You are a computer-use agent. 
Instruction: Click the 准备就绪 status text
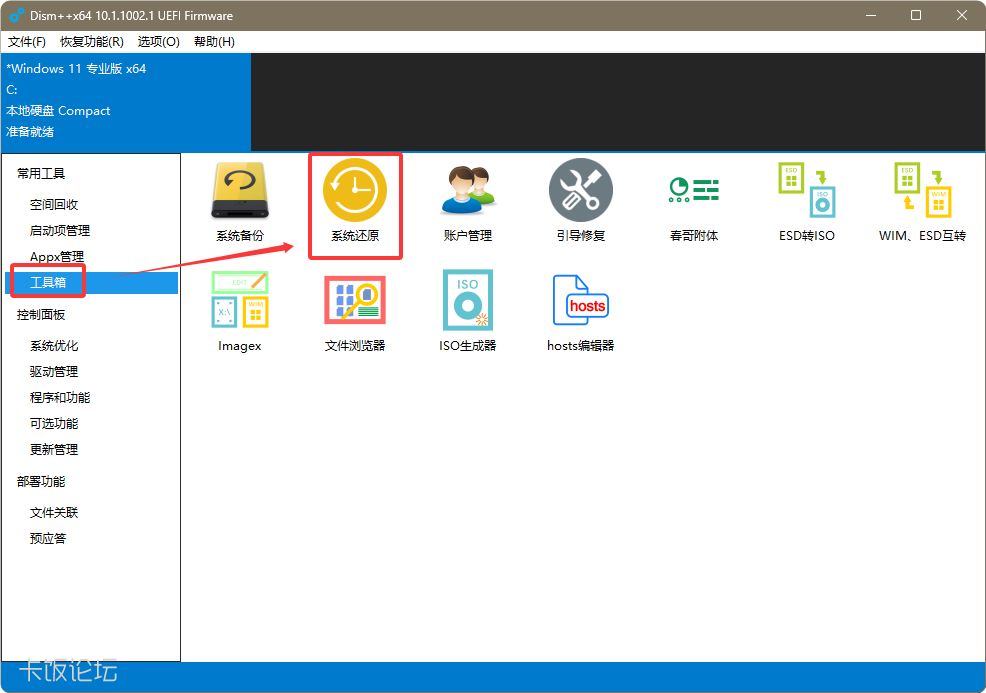[x=30, y=131]
